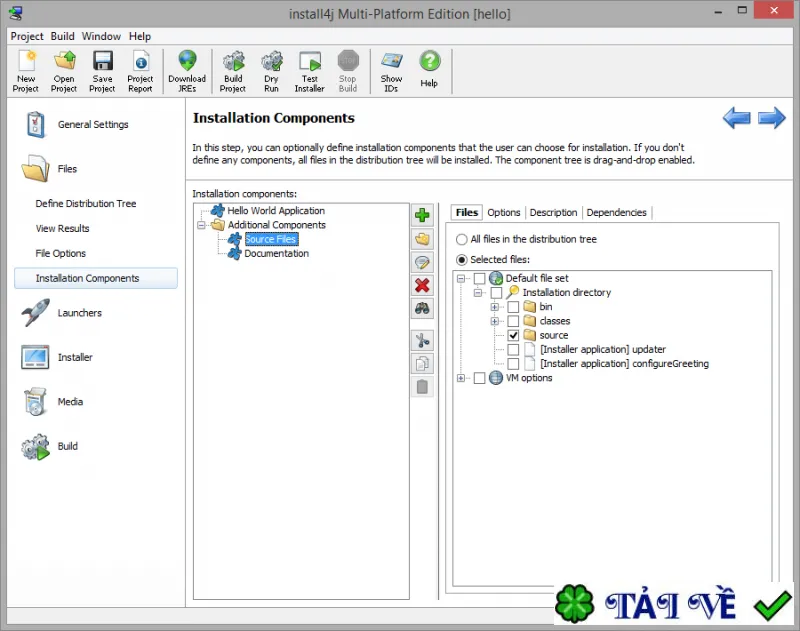Select the source folder row
800x631 pixels.
554,335
